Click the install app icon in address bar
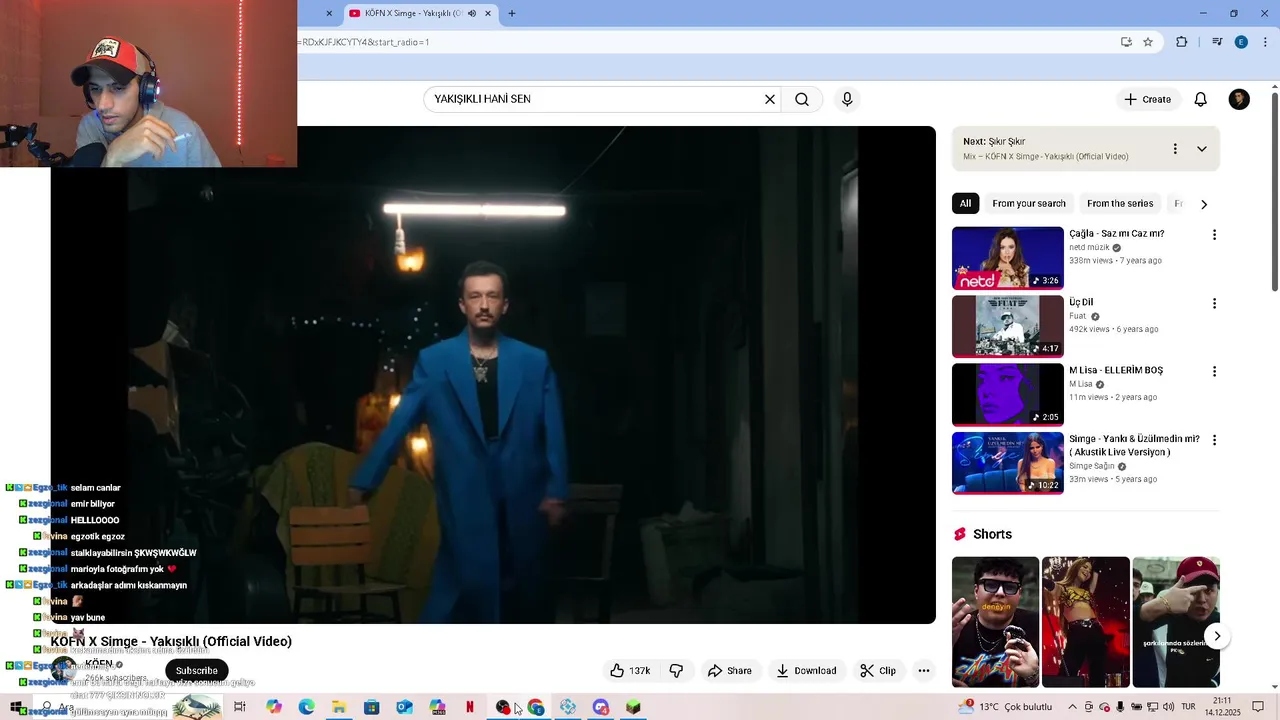 [x=1126, y=42]
